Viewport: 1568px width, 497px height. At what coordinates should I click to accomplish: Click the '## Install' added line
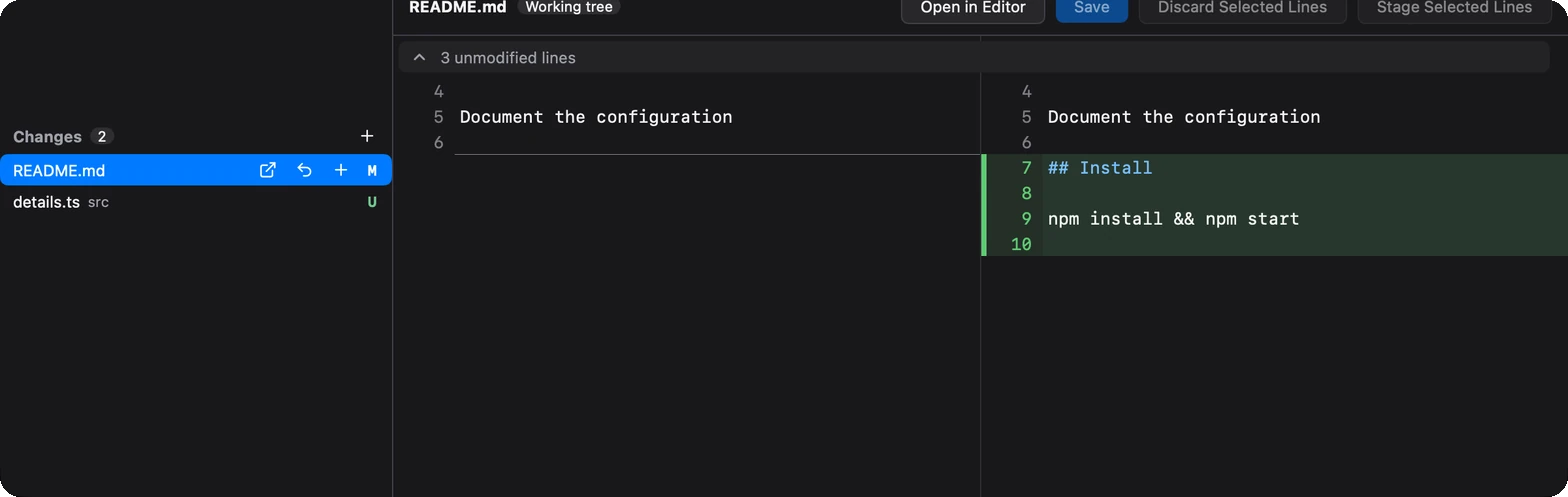click(1100, 167)
